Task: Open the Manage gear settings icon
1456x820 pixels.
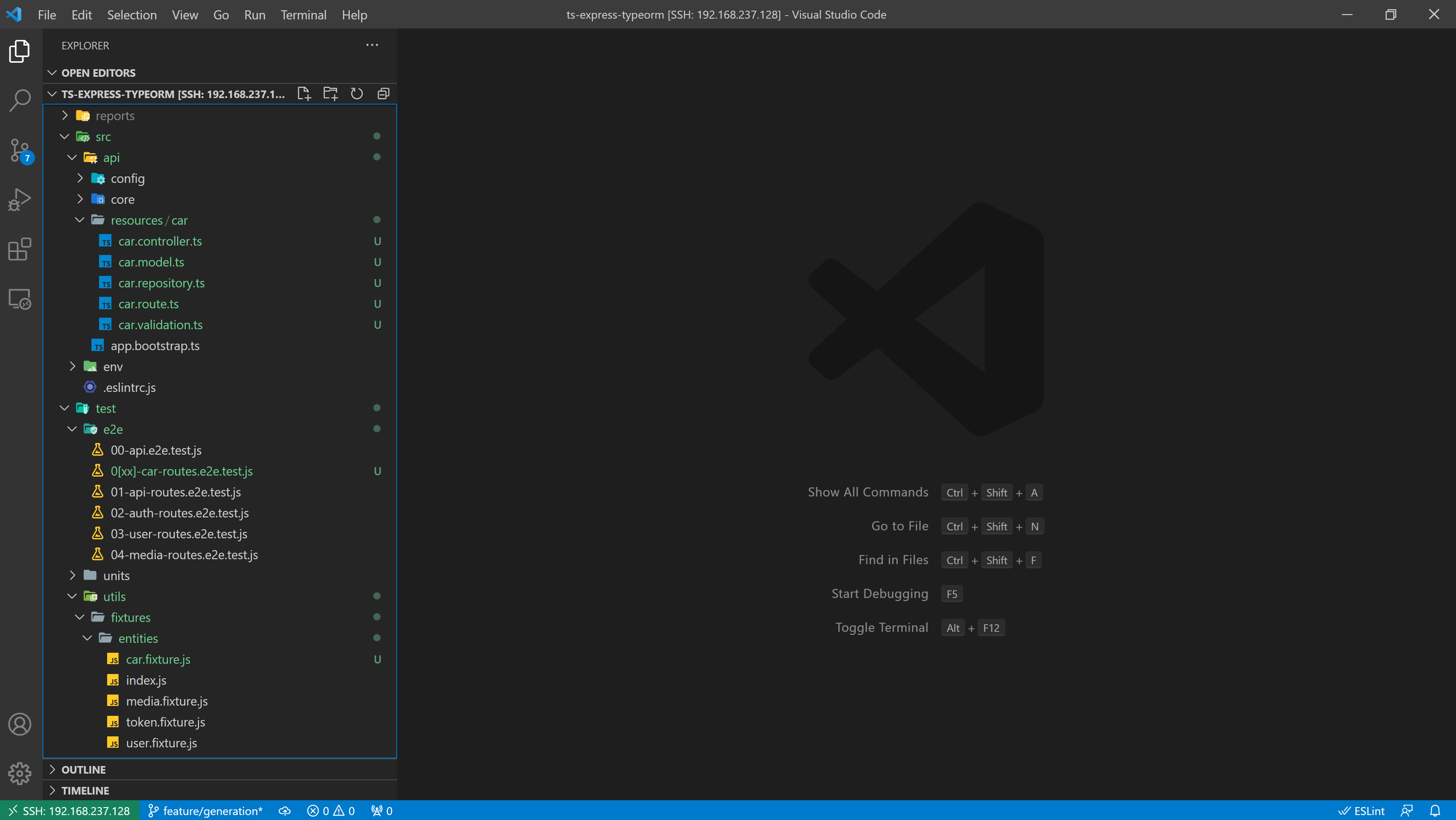Action: (20, 773)
